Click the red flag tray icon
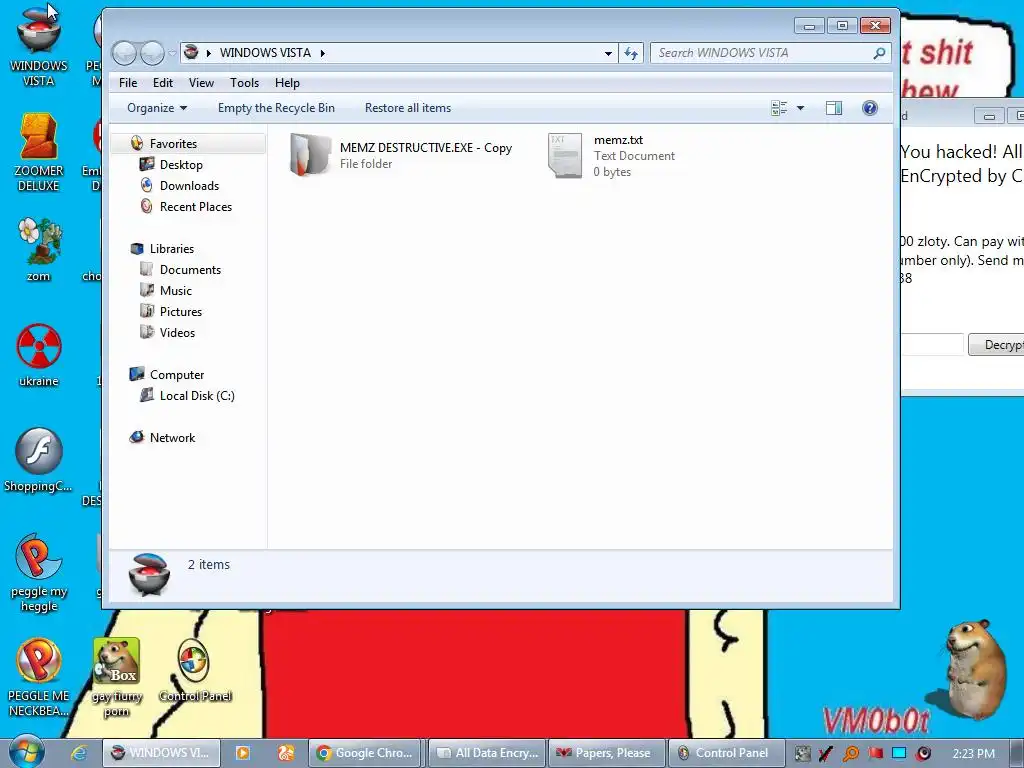 click(876, 753)
